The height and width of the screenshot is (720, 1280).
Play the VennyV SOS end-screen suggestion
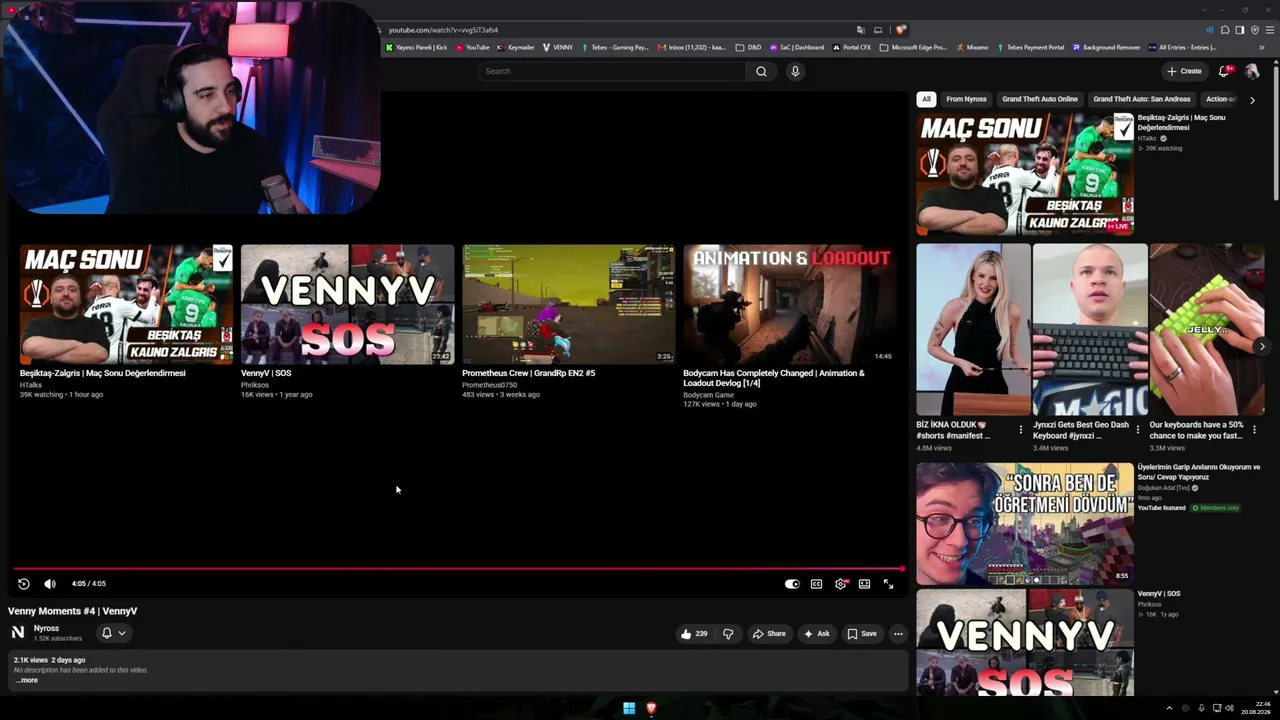(347, 304)
